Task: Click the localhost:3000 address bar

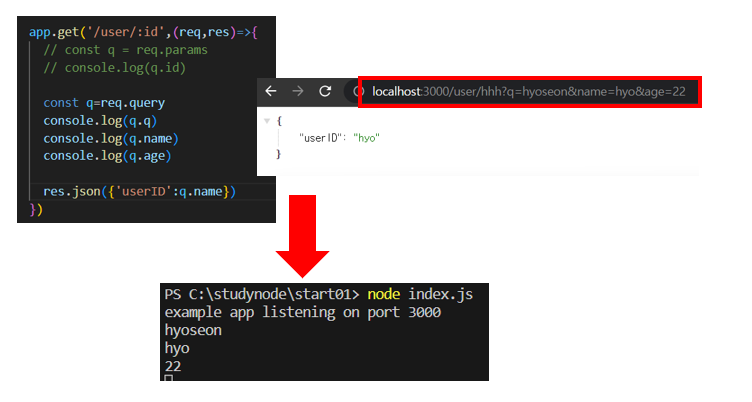Action: (529, 92)
